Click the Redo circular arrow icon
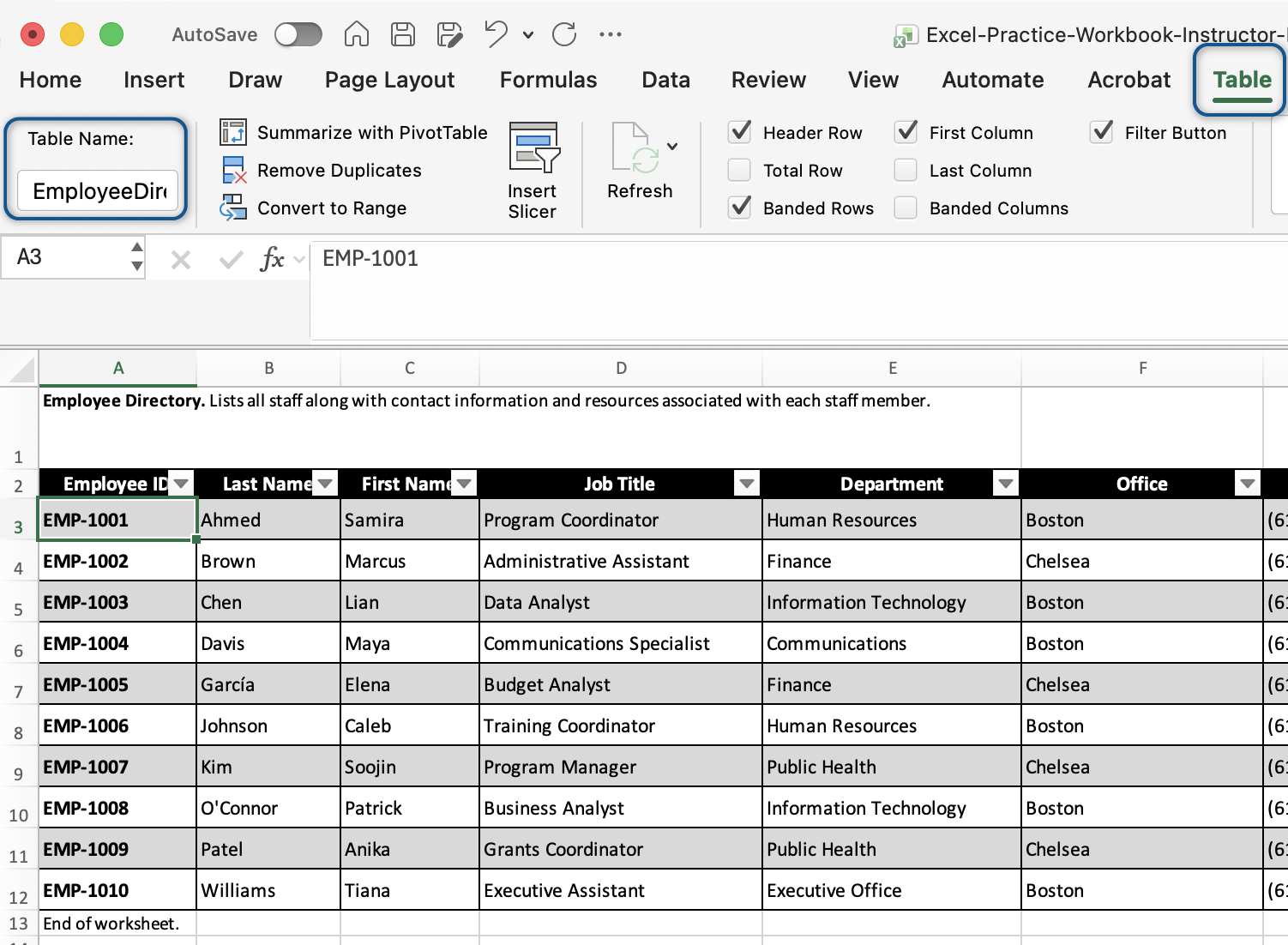This screenshot has width=1288, height=945. click(x=564, y=34)
